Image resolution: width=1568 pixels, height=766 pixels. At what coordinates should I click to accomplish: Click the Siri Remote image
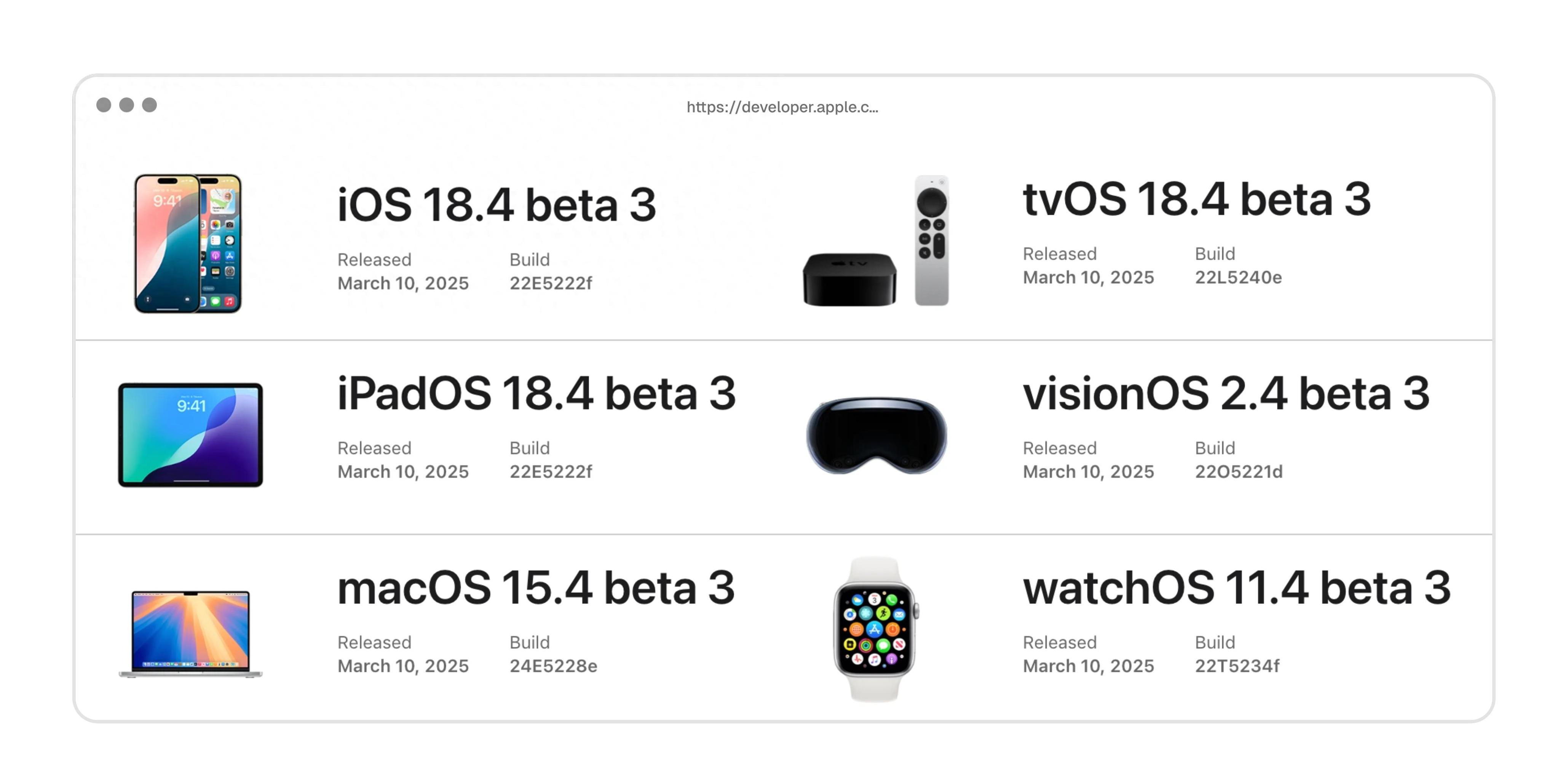tap(931, 240)
